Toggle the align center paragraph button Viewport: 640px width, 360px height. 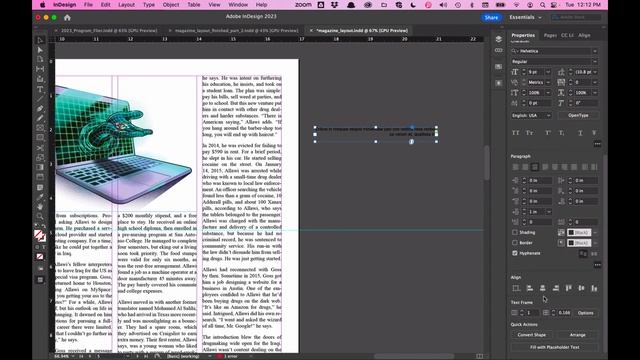pyautogui.click(x=525, y=167)
